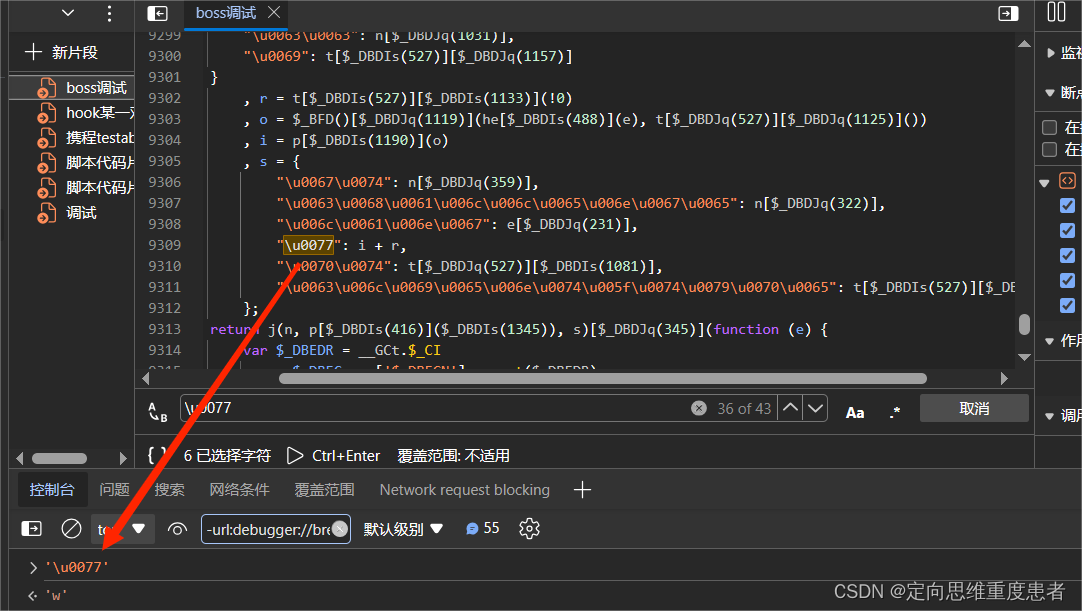The width and height of the screenshot is (1082, 611).
Task: Close the boss调试 editor tab
Action: 274,12
